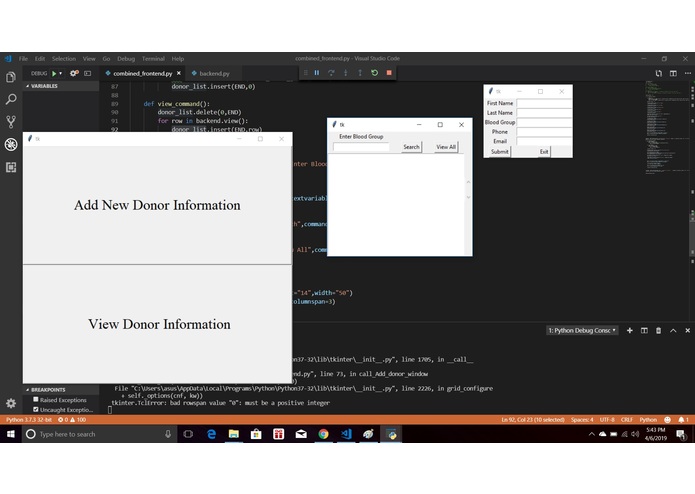Open the Debug menu
The height and width of the screenshot is (494, 695).
126,58
